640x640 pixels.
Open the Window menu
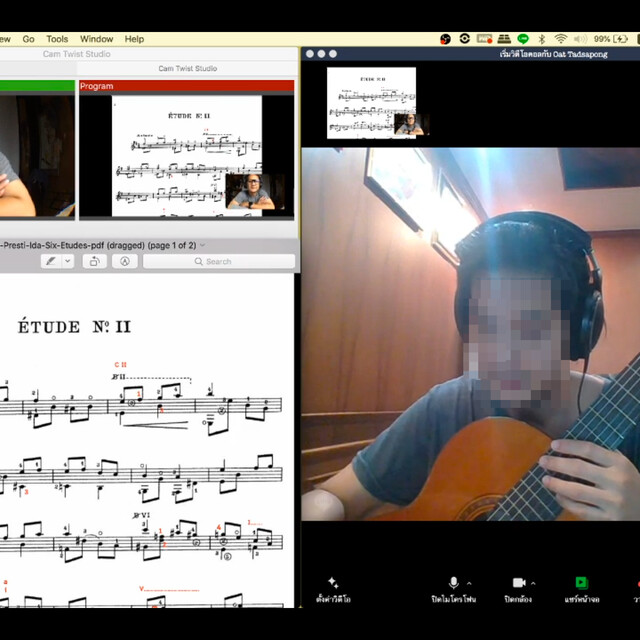(96, 39)
